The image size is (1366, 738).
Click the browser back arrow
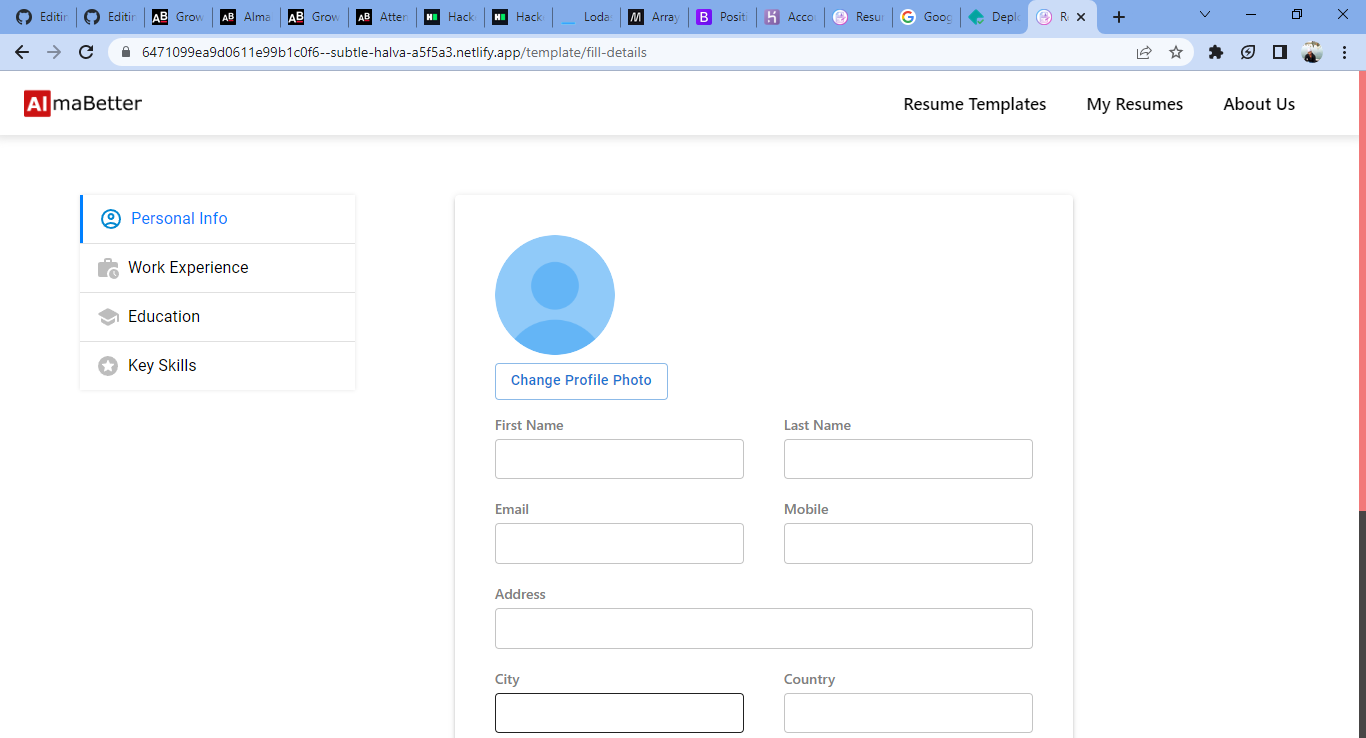click(21, 52)
